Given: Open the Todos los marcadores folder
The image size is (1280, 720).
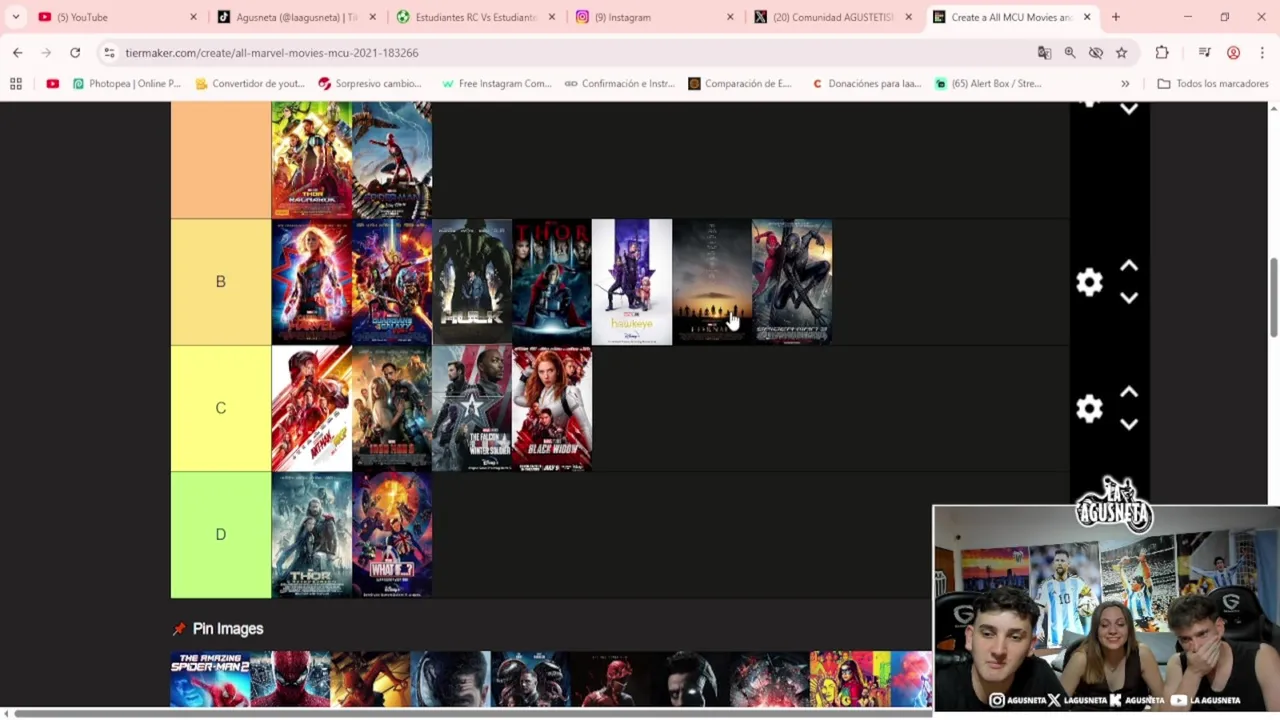Looking at the screenshot, I should coord(1213,84).
